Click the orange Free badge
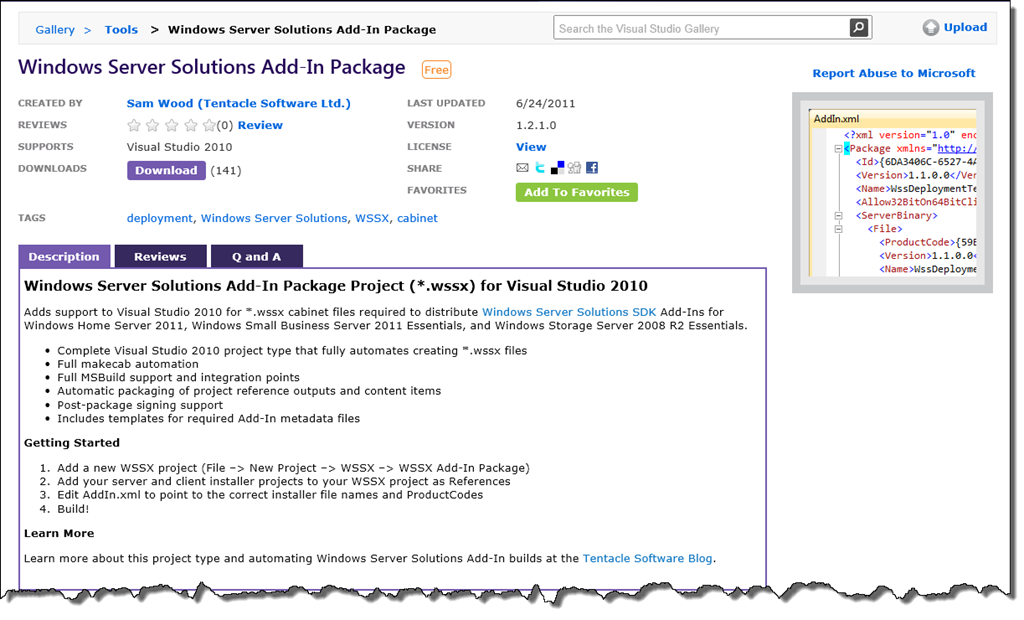The height and width of the screenshot is (620, 1024). pos(436,70)
